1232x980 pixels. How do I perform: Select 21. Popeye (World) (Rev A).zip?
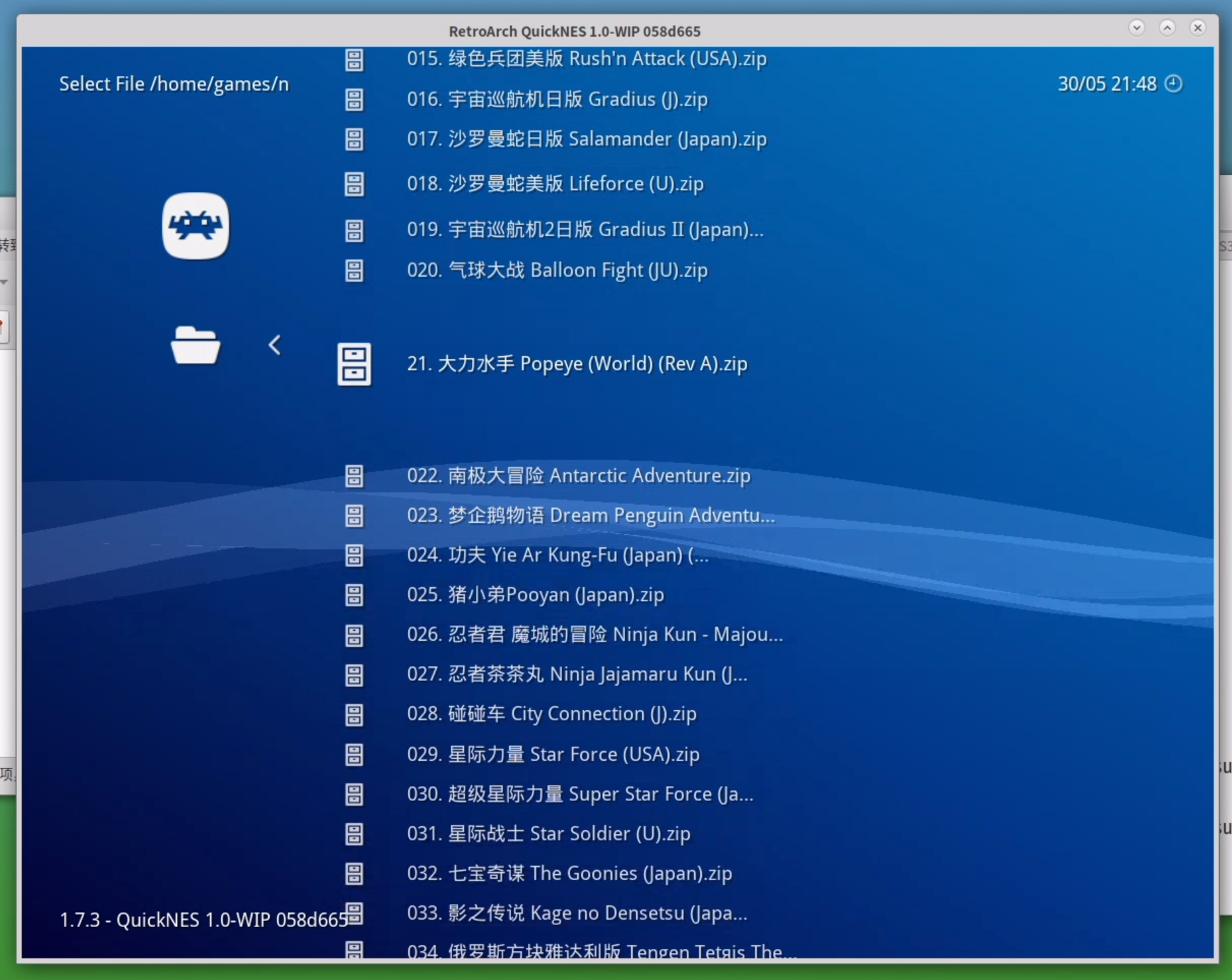[x=576, y=364]
